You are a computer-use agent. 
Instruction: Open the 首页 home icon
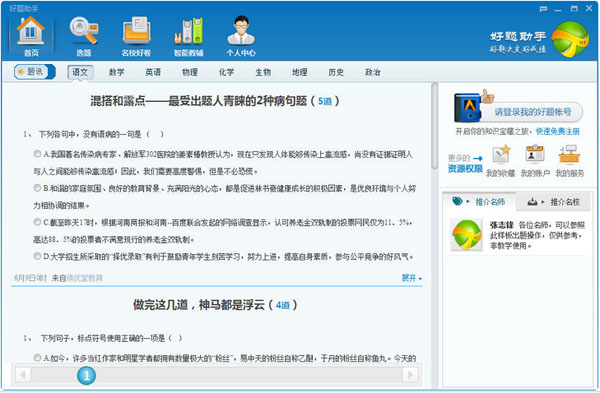[x=31, y=31]
